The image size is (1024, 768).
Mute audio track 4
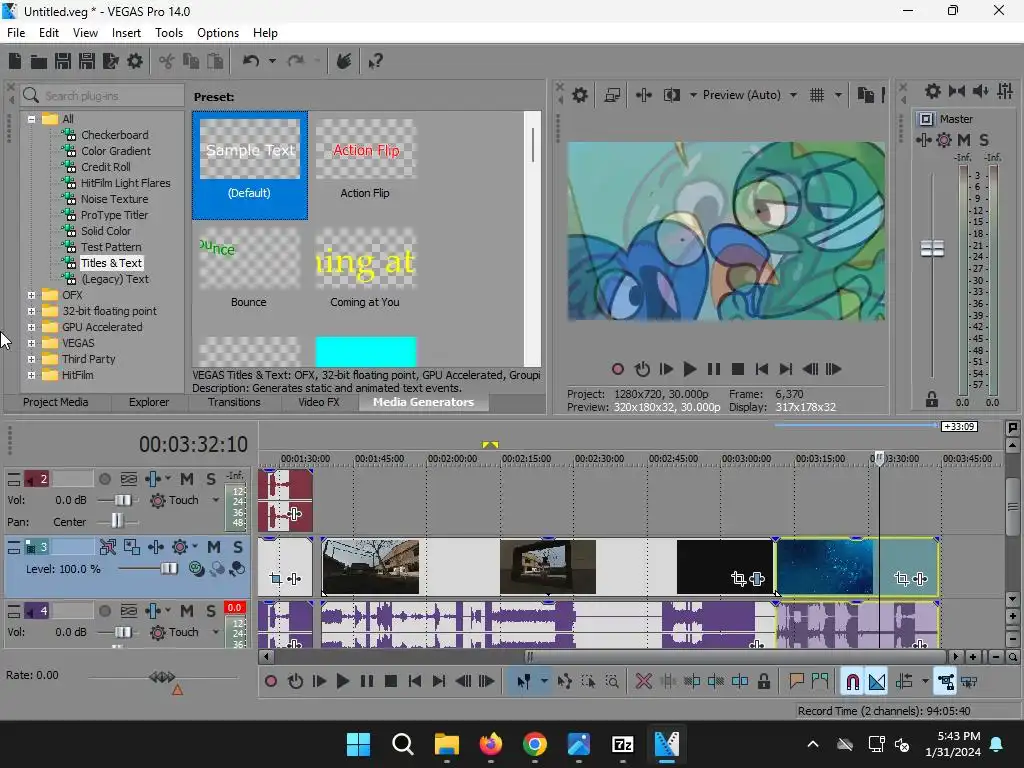187,611
